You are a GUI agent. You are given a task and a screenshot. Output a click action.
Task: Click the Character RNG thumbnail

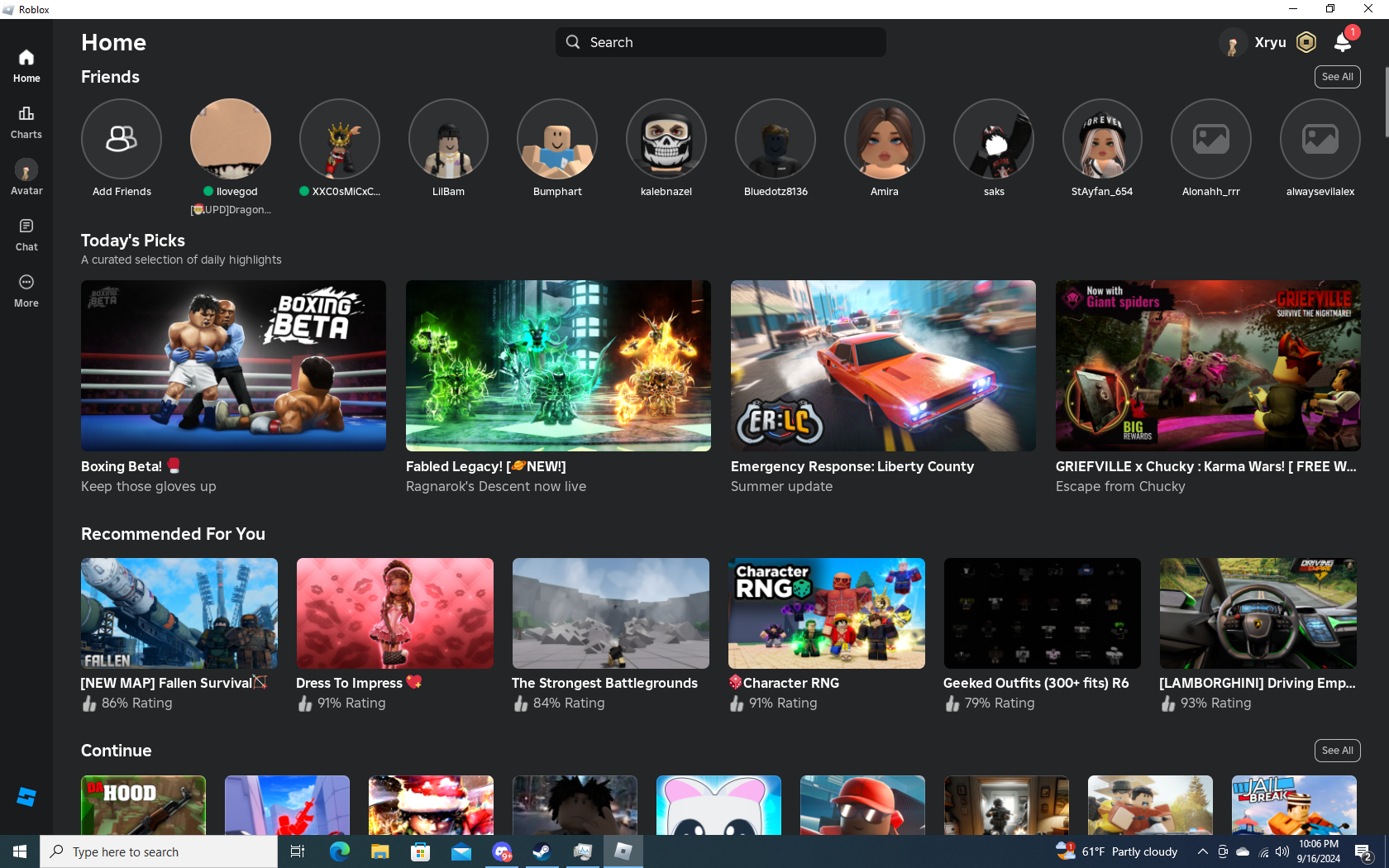(x=827, y=613)
